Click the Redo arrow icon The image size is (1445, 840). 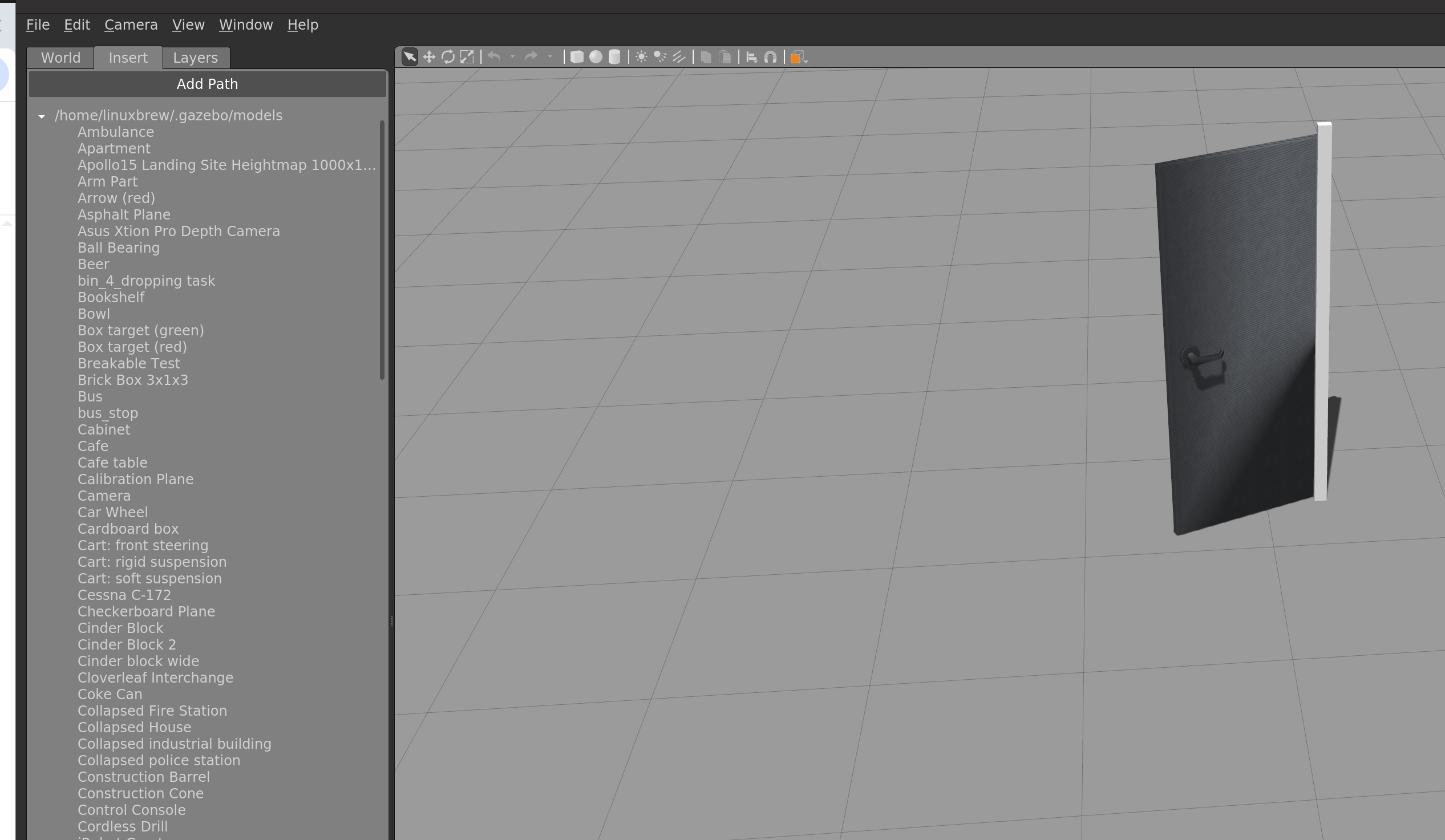point(532,57)
